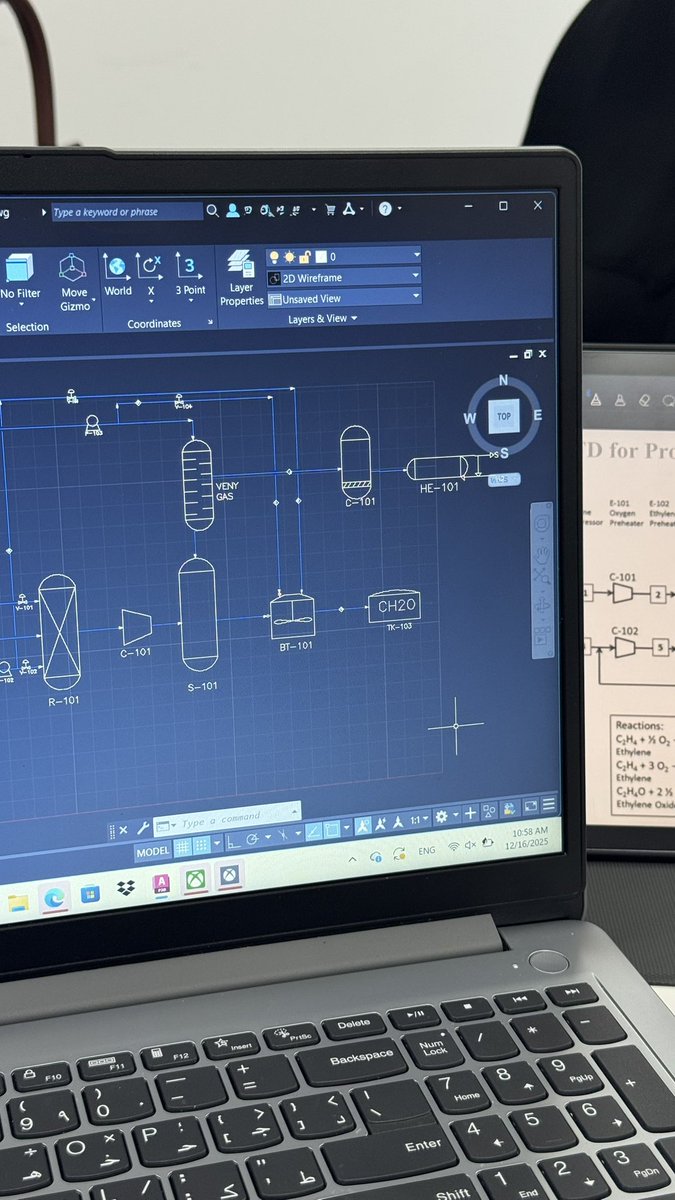Open status bar customization menu icon
The height and width of the screenshot is (1200, 675).
click(x=548, y=805)
